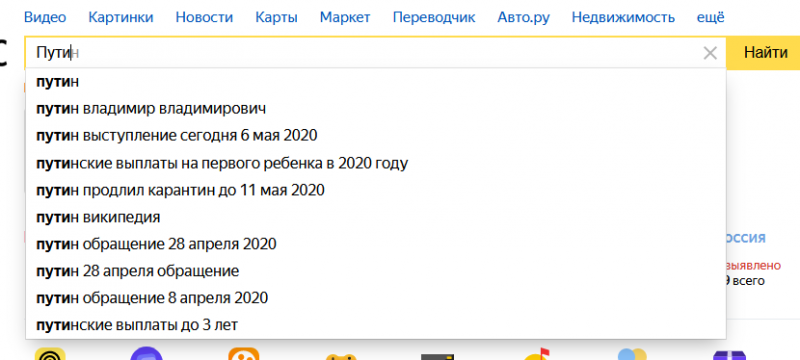Open the Видео tab
Screen dimensions: 800x360
[x=45, y=17]
